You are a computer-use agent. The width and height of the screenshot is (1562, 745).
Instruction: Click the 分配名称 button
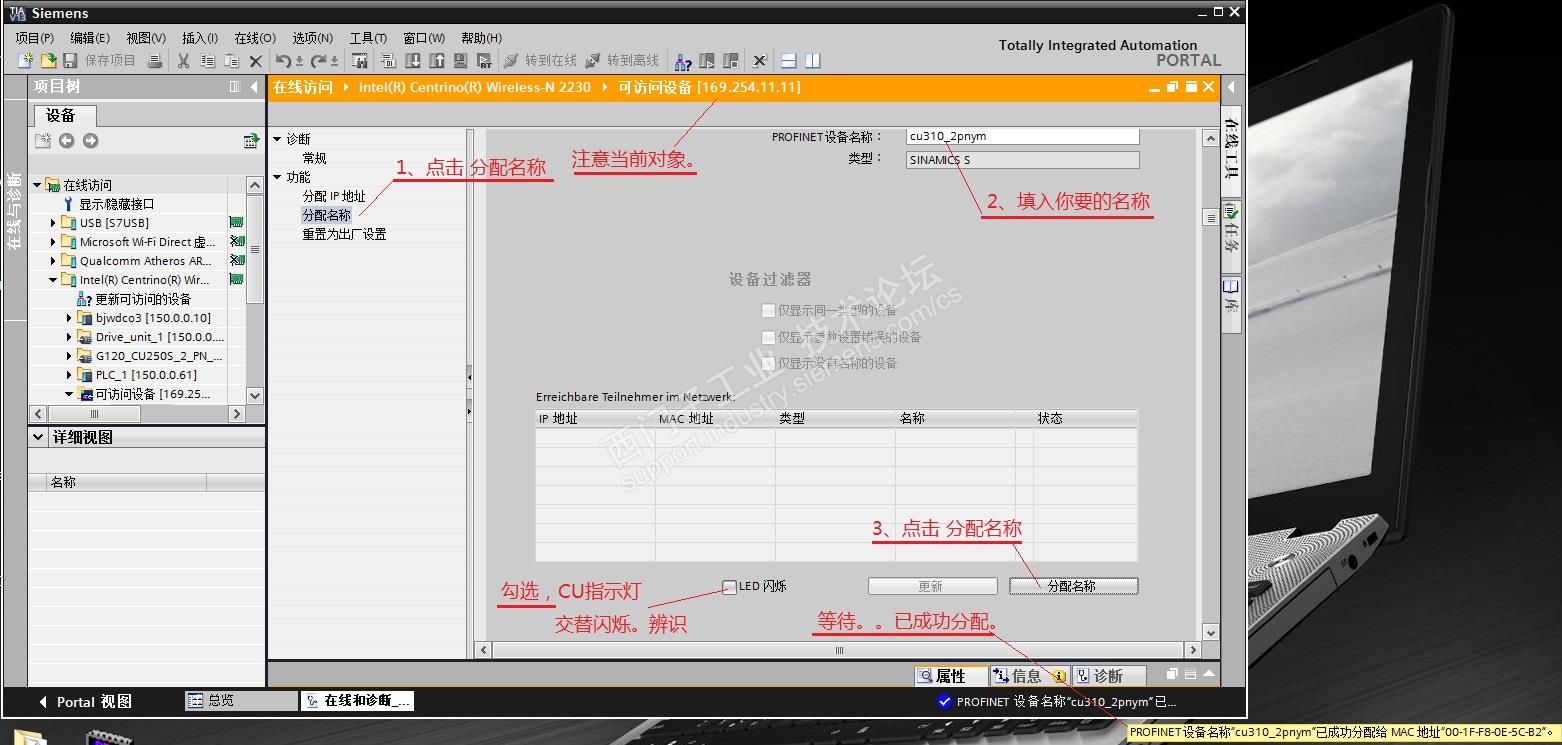tap(1073, 586)
